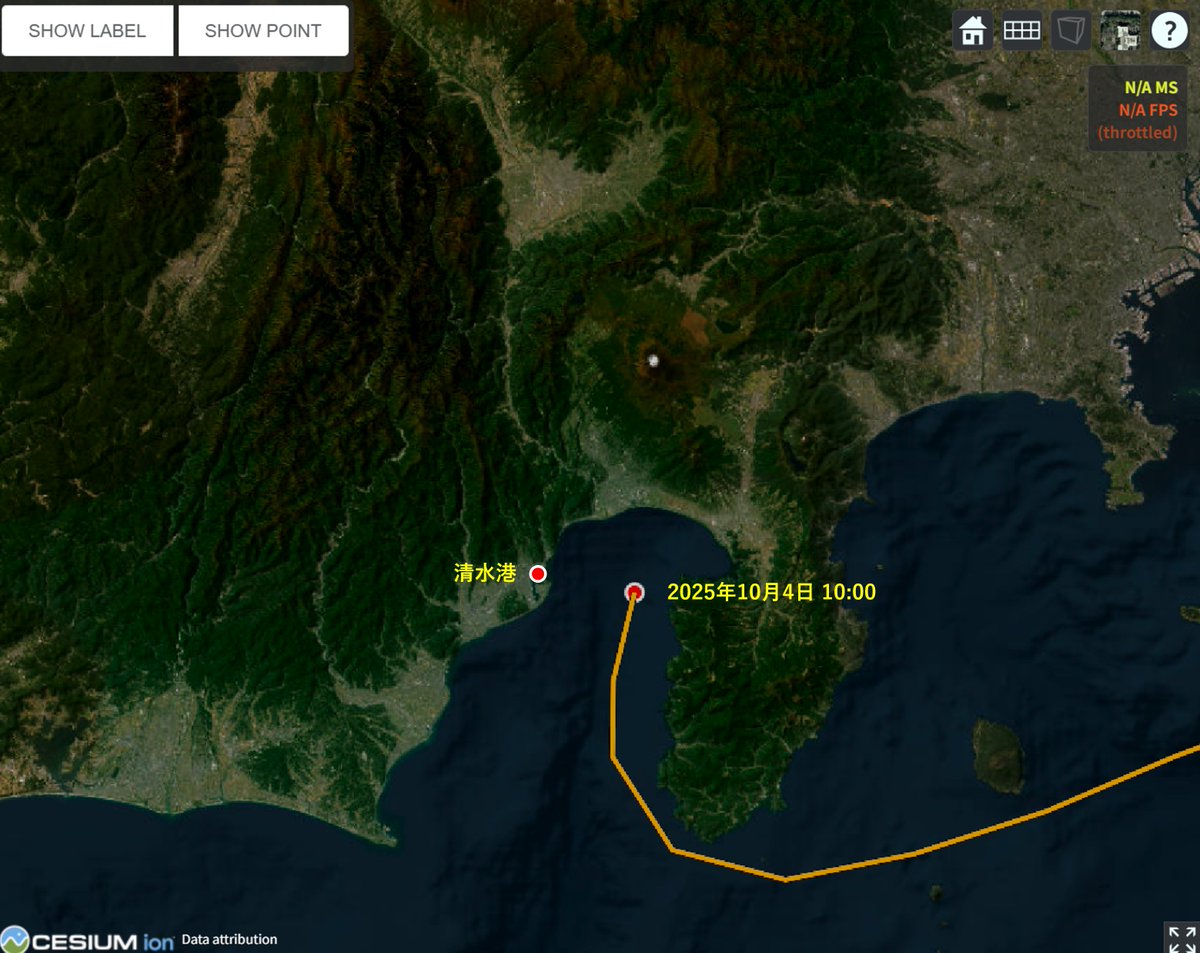Screen dimensions: 1200x953
Task: Click the 2025年10月4日 10:00 label
Action: pyautogui.click(x=771, y=592)
